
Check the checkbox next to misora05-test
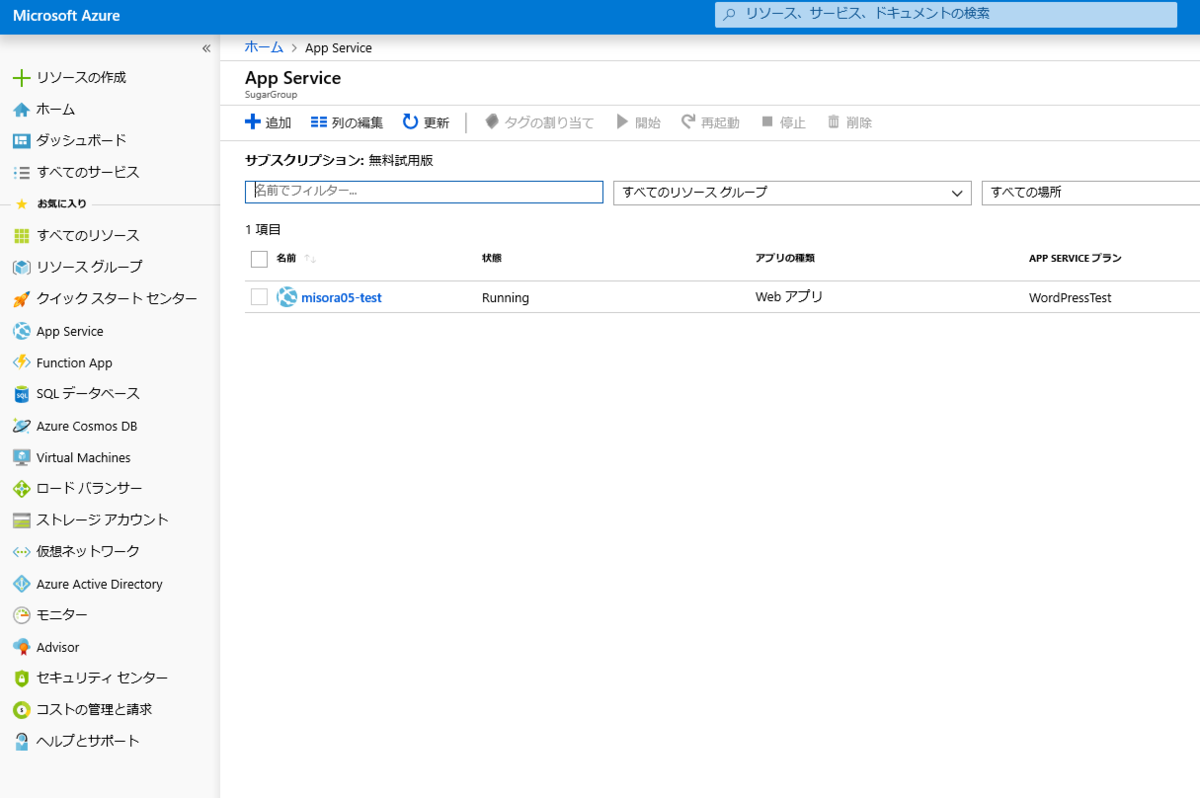pyautogui.click(x=257, y=297)
